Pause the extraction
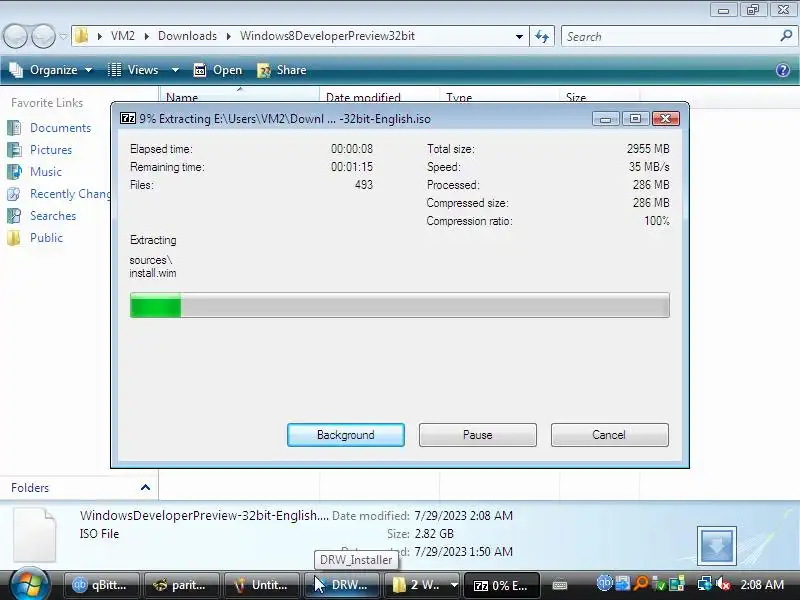The image size is (800, 600). [478, 435]
